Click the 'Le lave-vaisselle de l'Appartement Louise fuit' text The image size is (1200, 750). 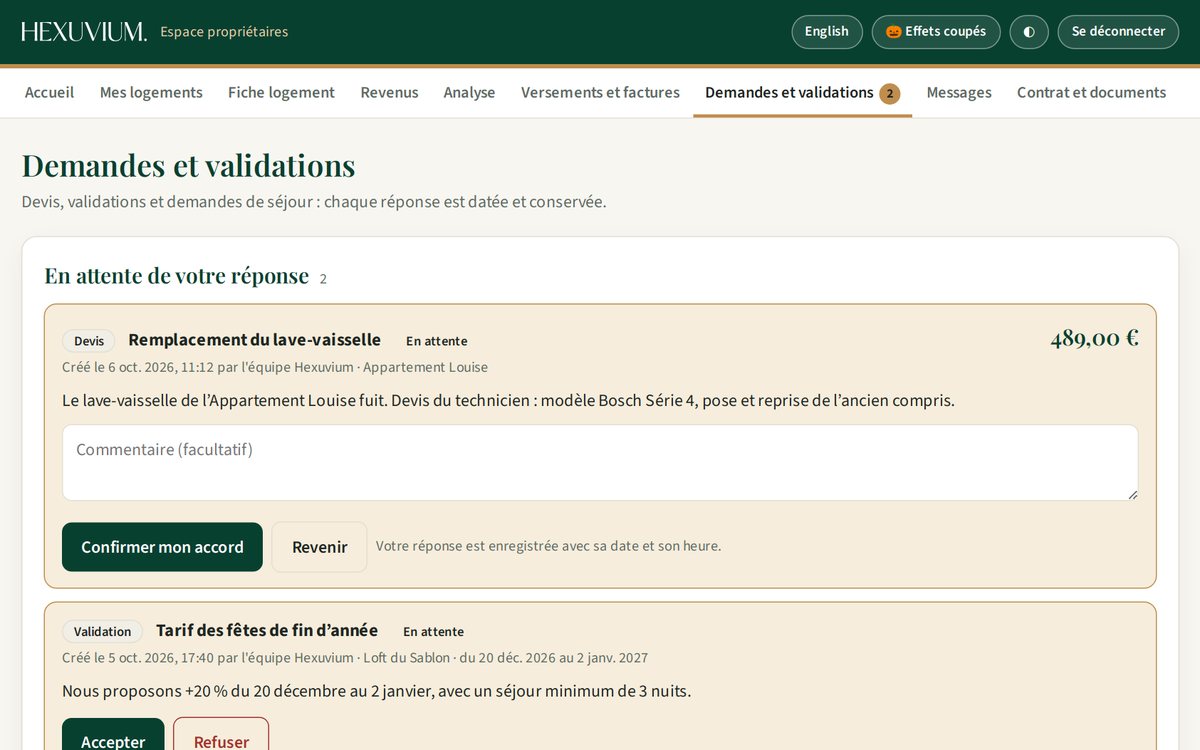[508, 401]
